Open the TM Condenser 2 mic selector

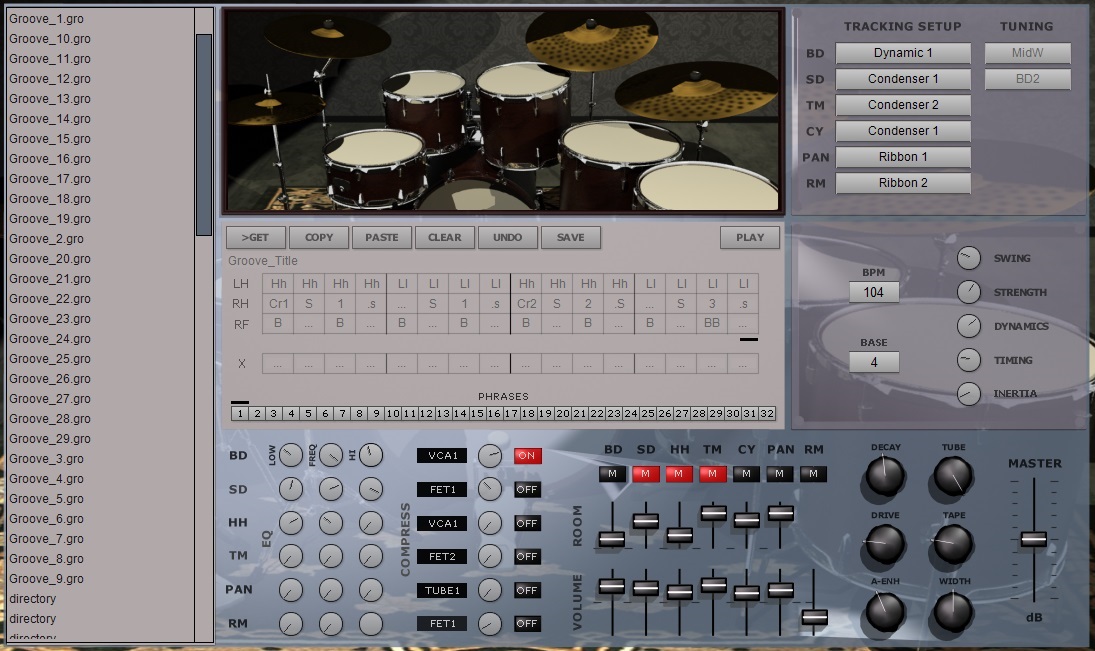tap(903, 105)
